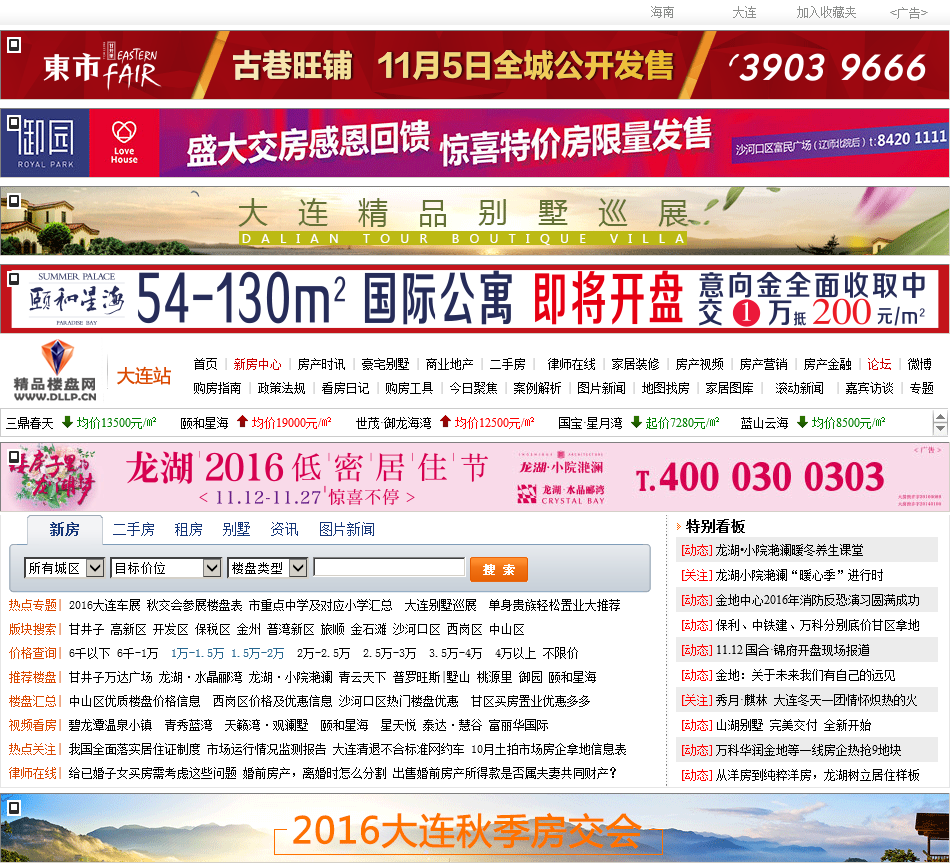Click the square icon on the villa tour banner

click(14, 201)
